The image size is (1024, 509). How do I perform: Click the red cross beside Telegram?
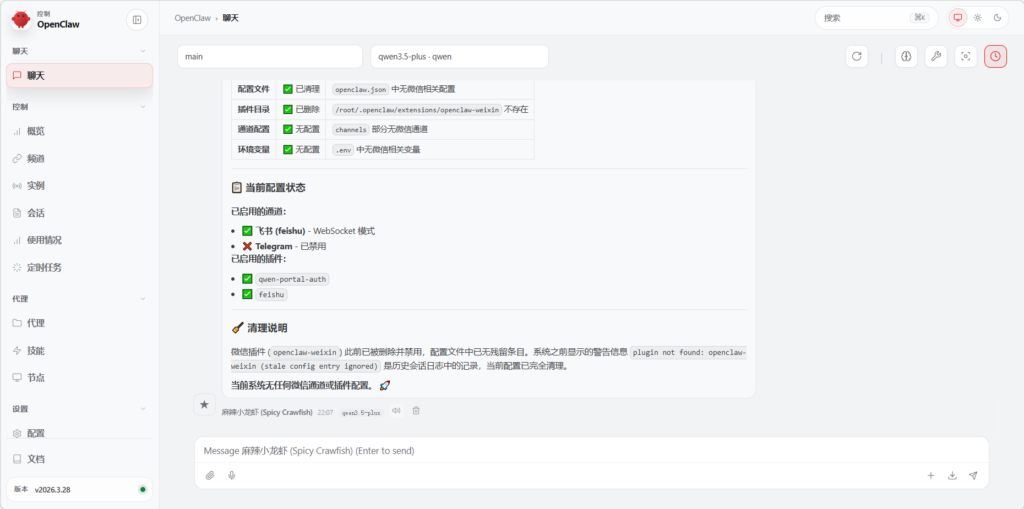[247, 246]
